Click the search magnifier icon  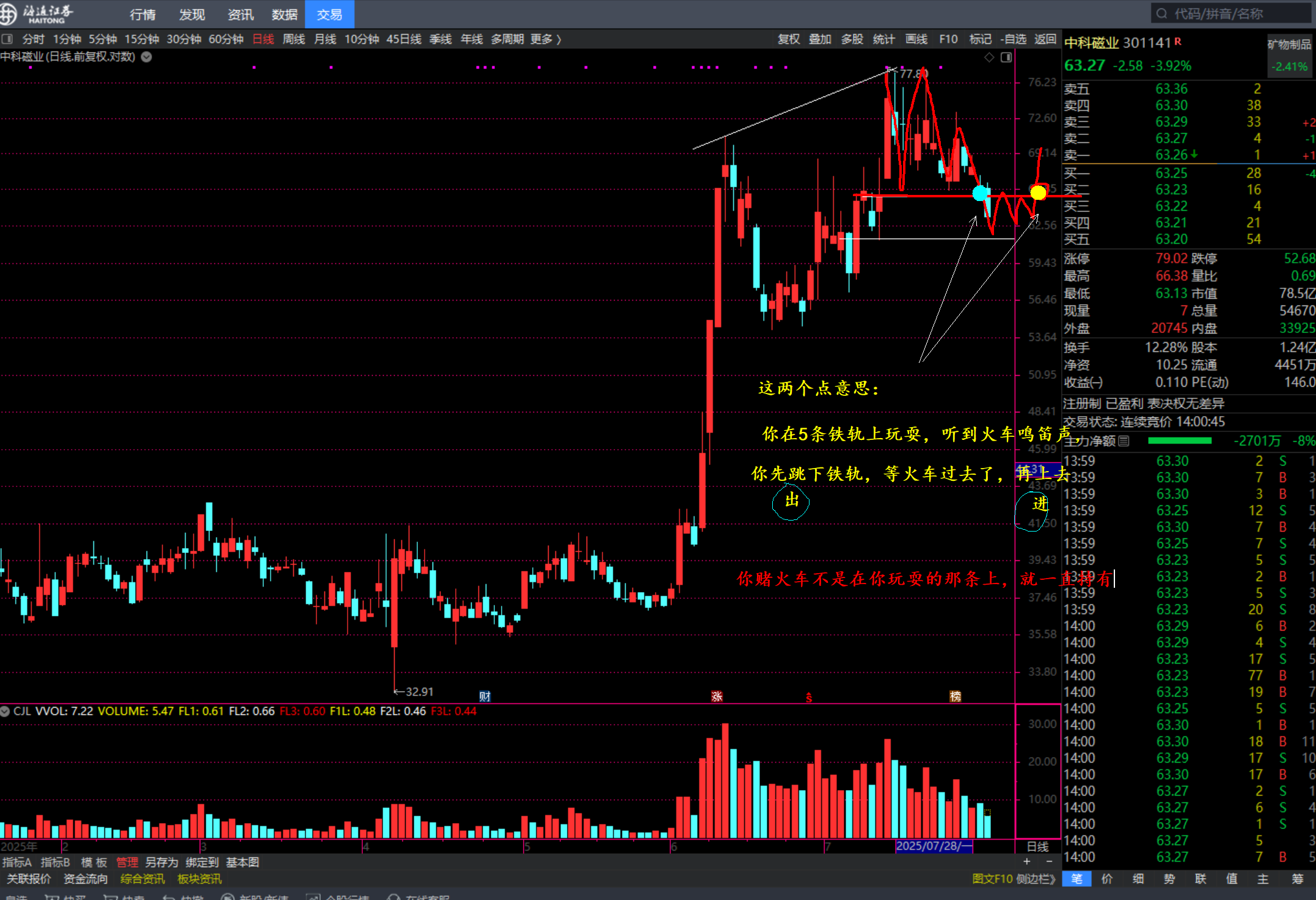pyautogui.click(x=1161, y=13)
